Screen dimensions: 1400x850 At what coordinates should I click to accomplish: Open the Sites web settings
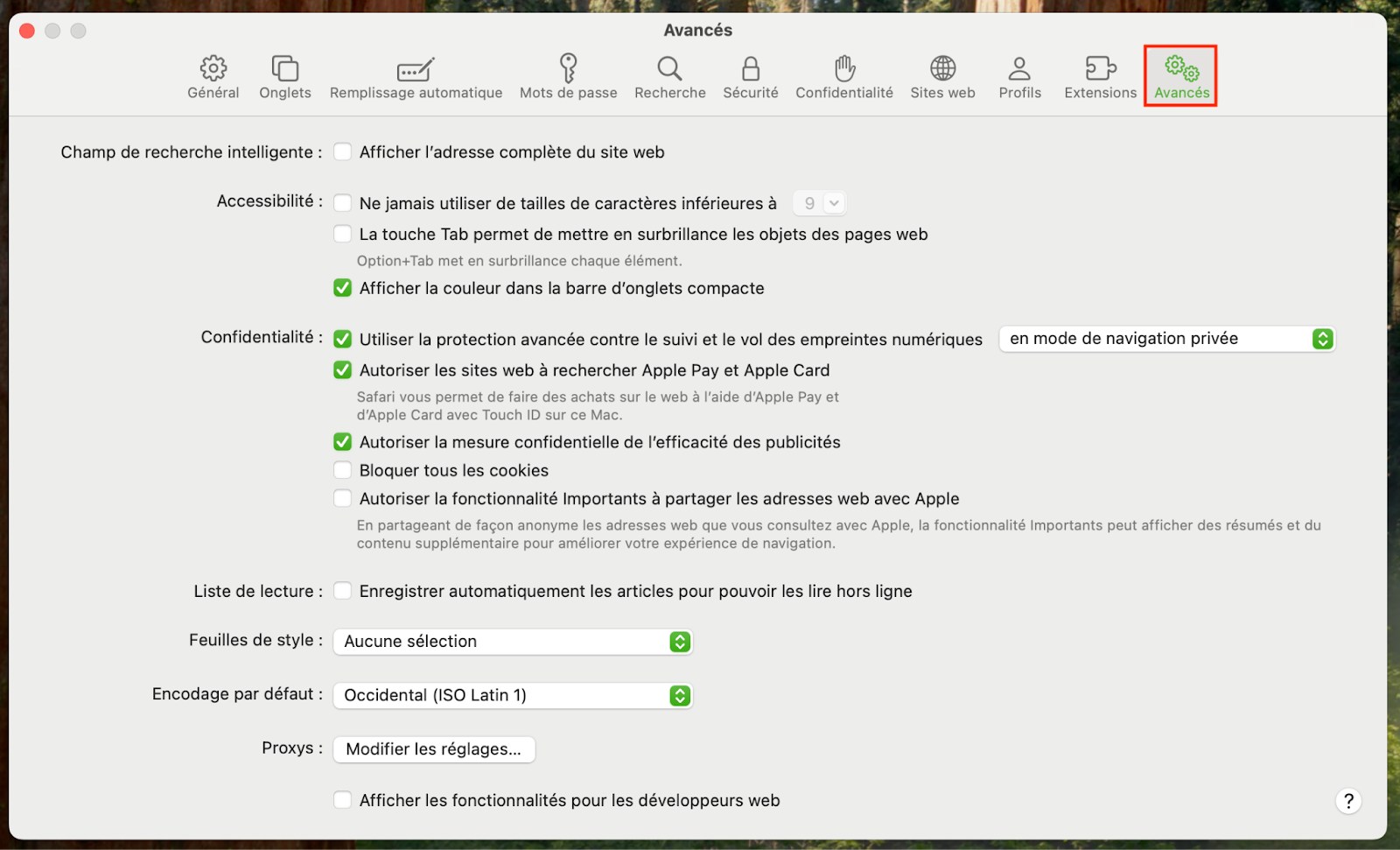click(941, 76)
